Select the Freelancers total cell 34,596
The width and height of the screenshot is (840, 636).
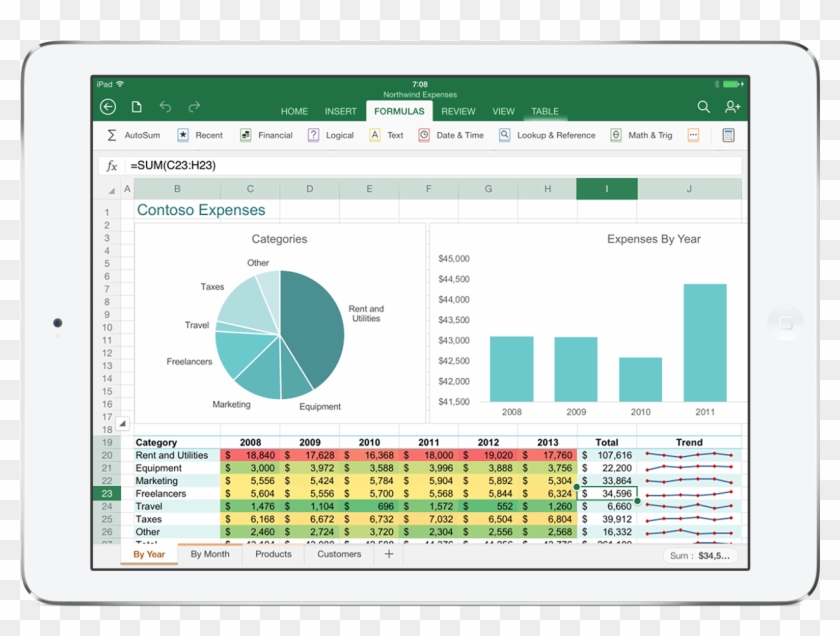pos(608,493)
